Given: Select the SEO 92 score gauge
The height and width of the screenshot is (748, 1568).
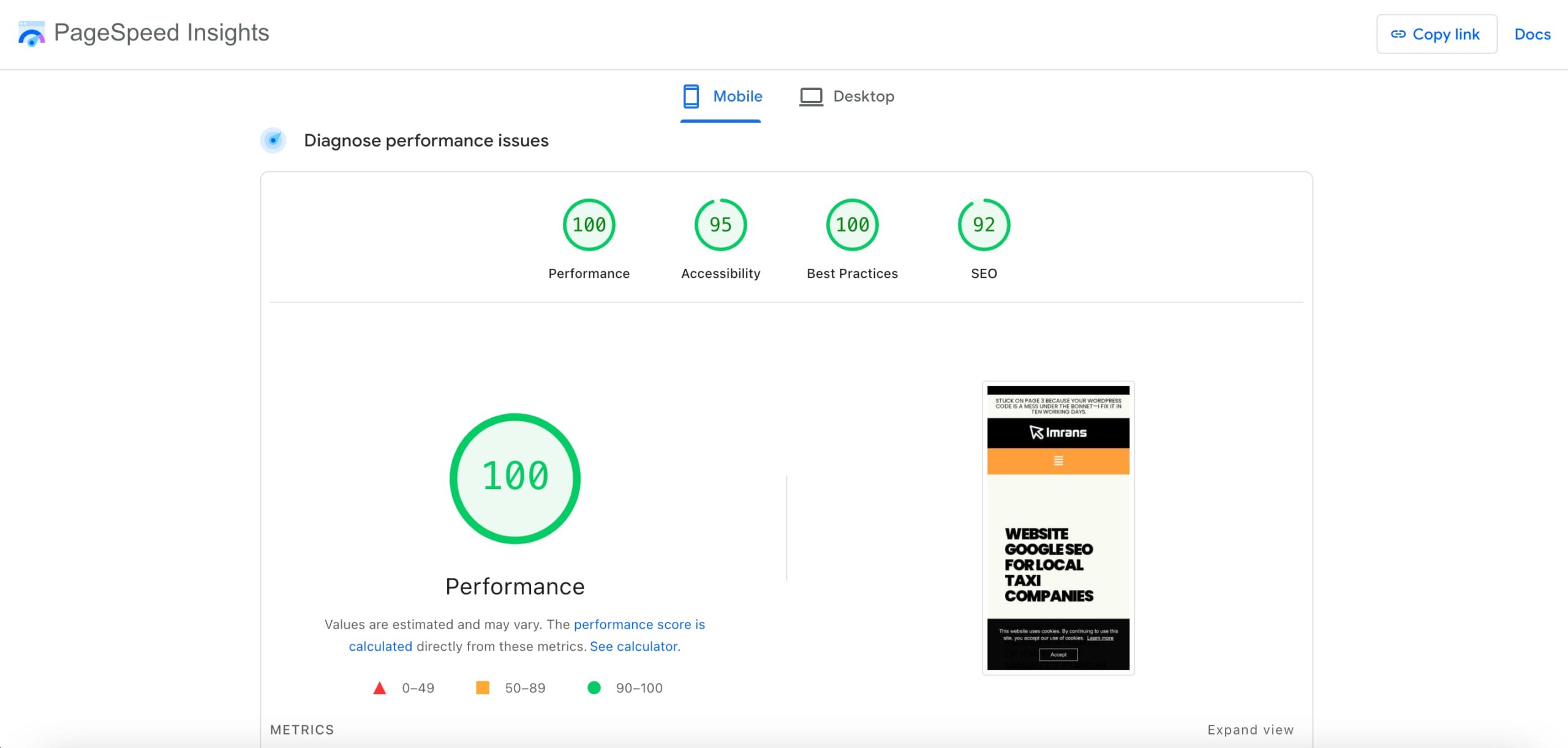Looking at the screenshot, I should (984, 225).
